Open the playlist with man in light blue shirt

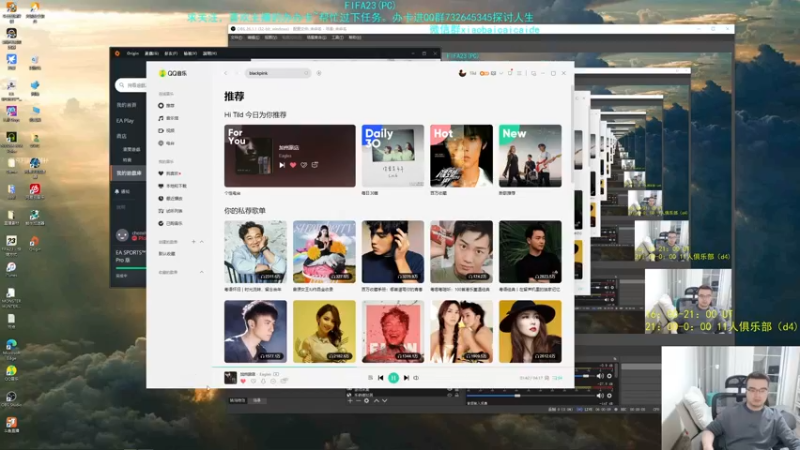(x=255, y=252)
